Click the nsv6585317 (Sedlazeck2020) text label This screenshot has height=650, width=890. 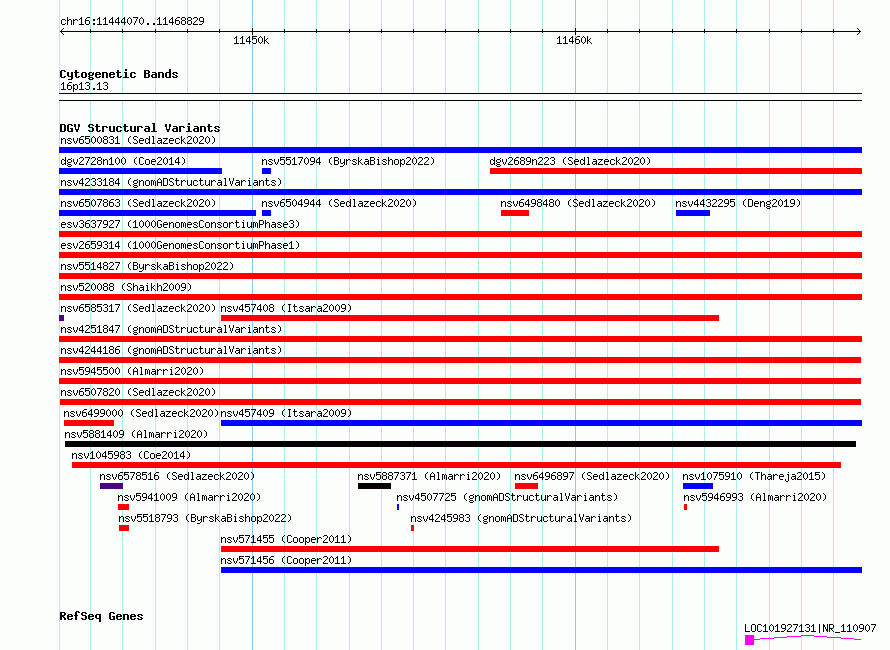(x=138, y=308)
